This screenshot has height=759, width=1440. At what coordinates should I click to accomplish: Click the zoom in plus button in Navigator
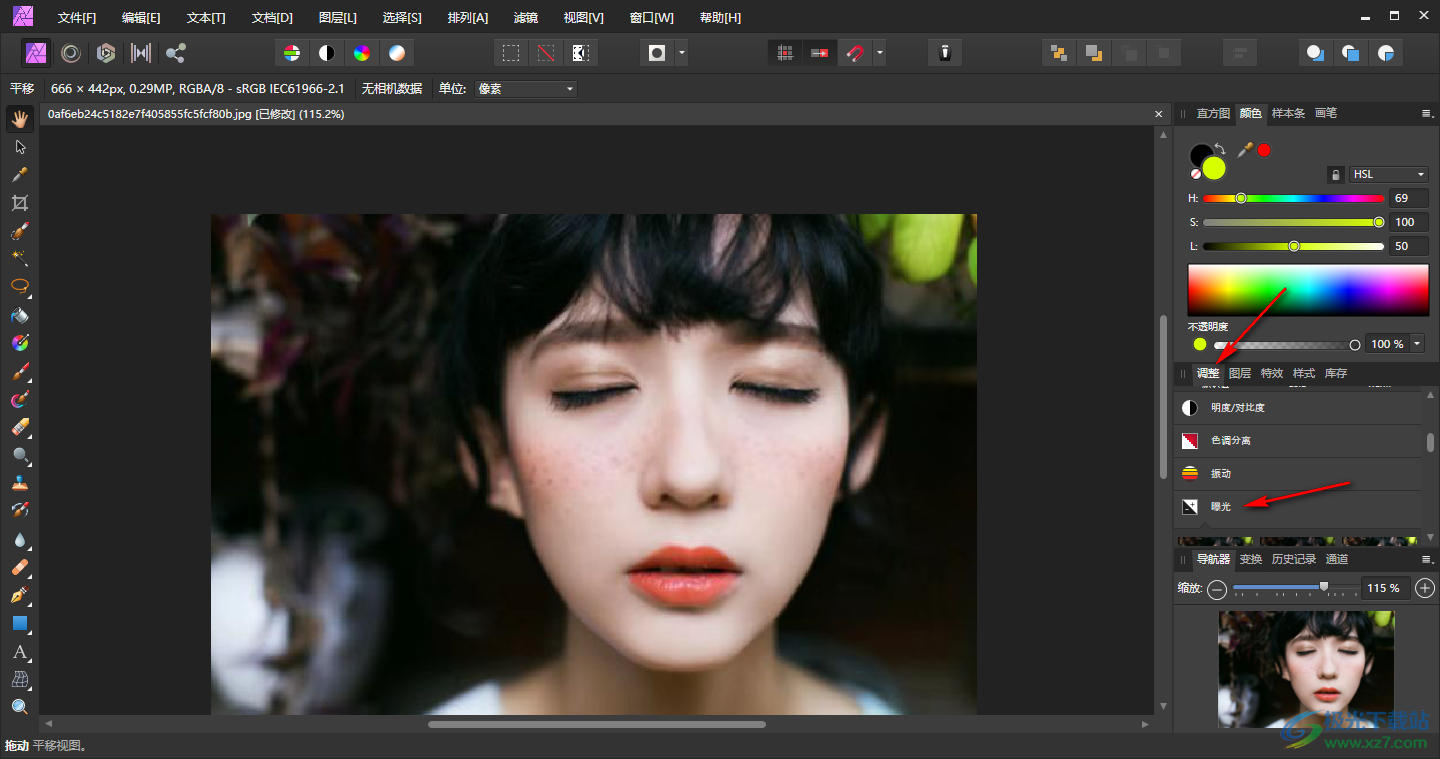tap(1425, 588)
